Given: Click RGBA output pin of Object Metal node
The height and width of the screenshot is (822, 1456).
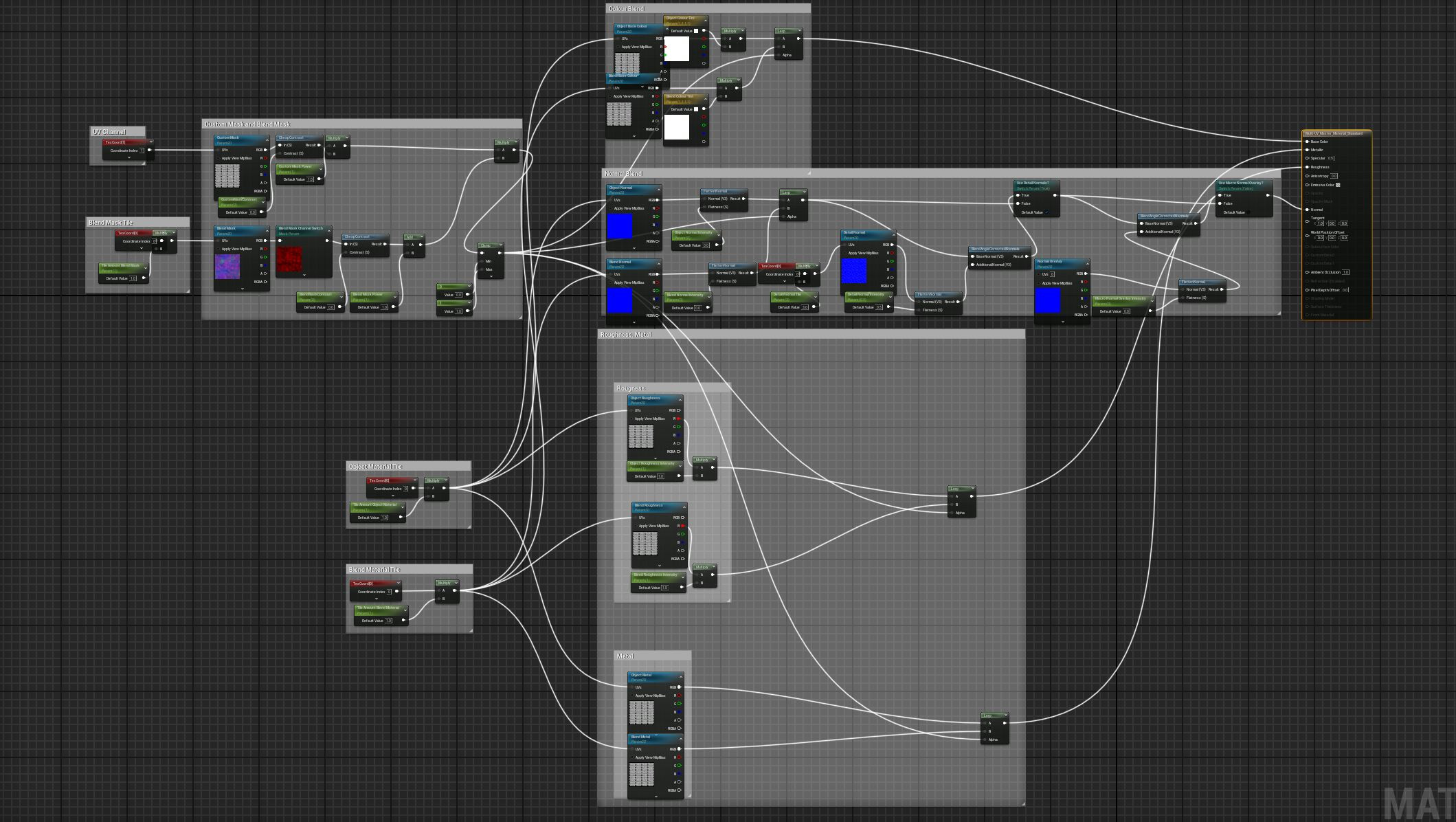Looking at the screenshot, I should pyautogui.click(x=679, y=729).
